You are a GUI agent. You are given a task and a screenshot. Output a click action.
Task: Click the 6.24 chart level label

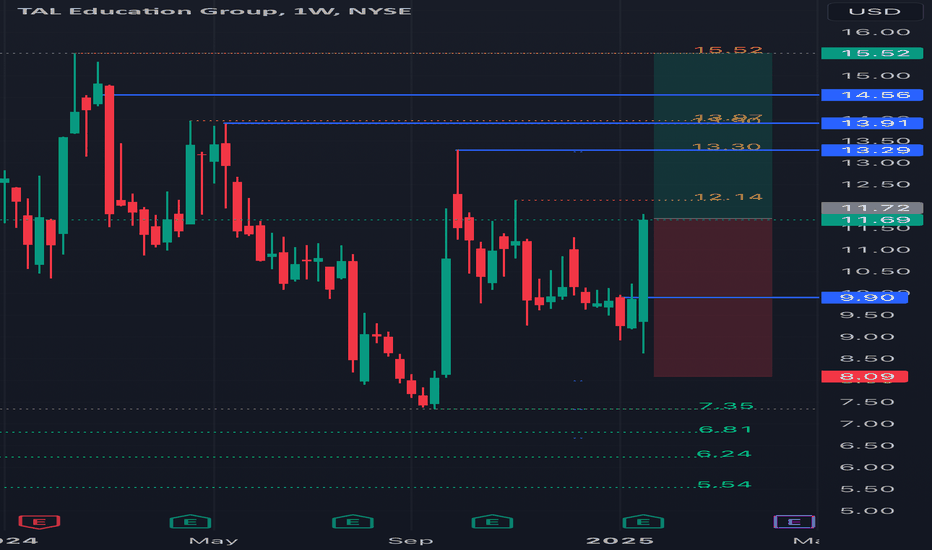tap(724, 454)
